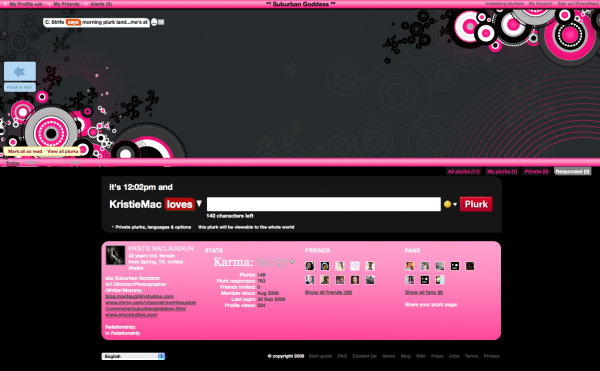
Task: Open the emoticon picker smiley icon
Action: [447, 204]
